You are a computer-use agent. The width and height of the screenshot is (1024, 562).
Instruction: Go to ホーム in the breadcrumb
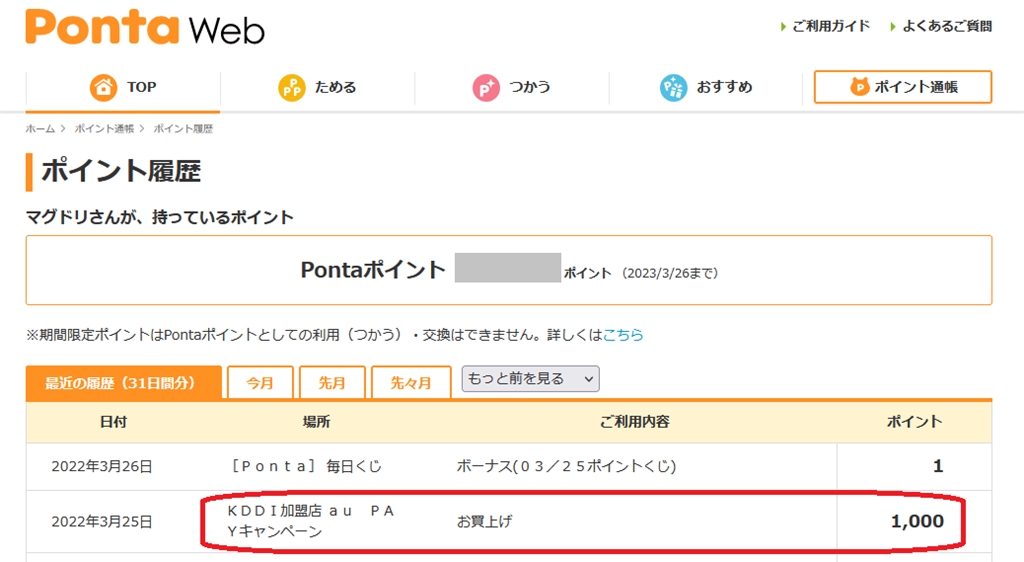[x=40, y=129]
